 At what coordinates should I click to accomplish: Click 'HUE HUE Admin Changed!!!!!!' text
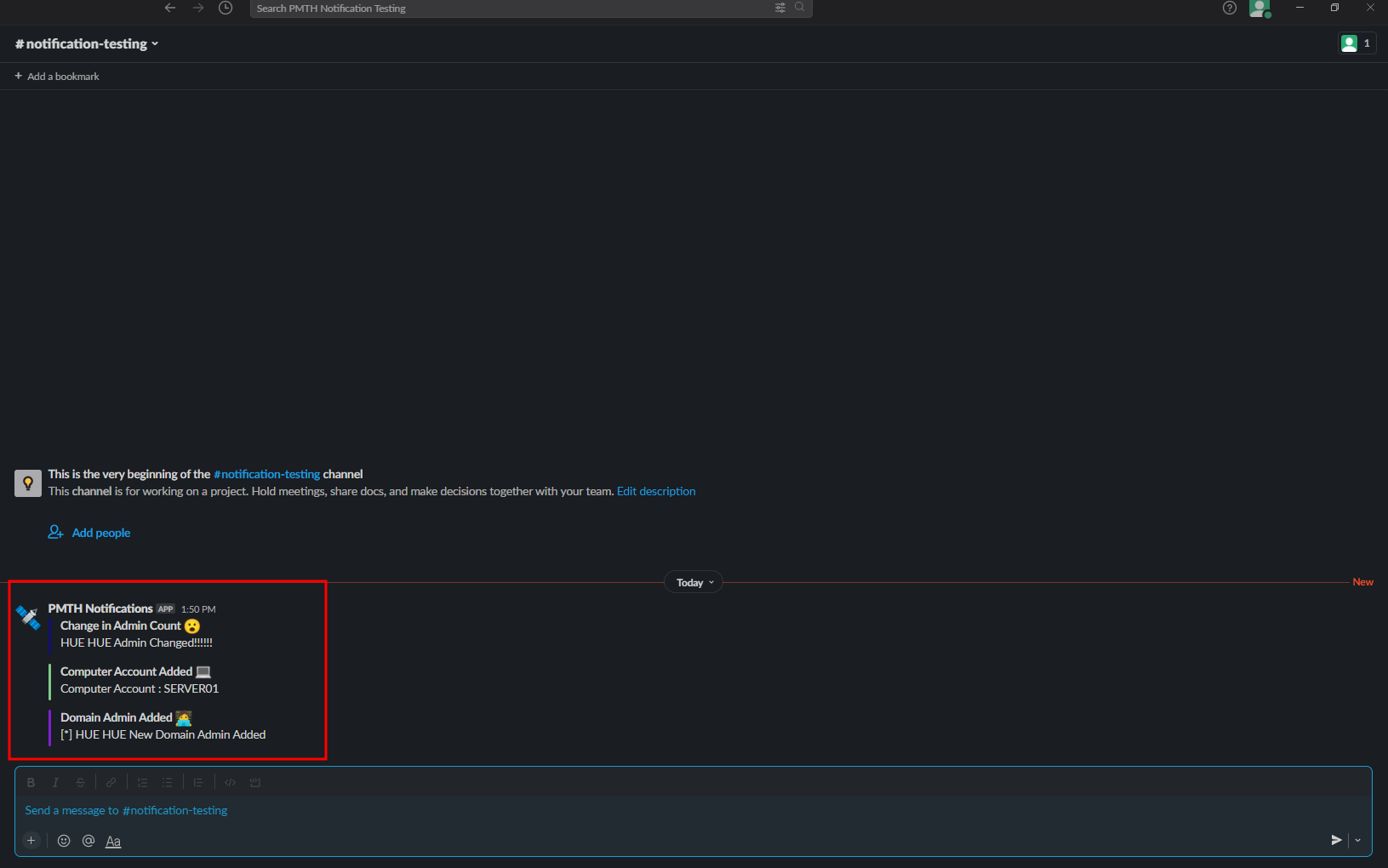[x=136, y=642]
